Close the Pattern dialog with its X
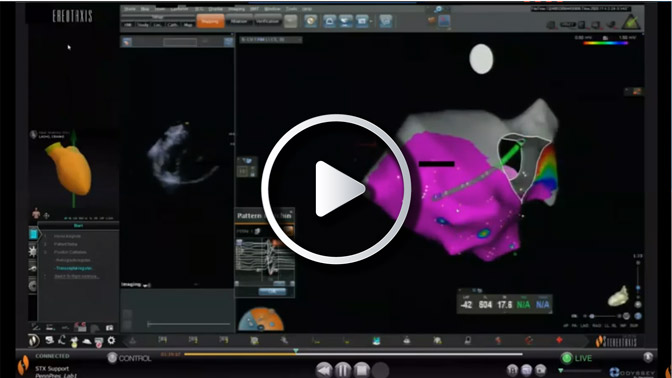This screenshot has width=672, height=378. click(291, 212)
